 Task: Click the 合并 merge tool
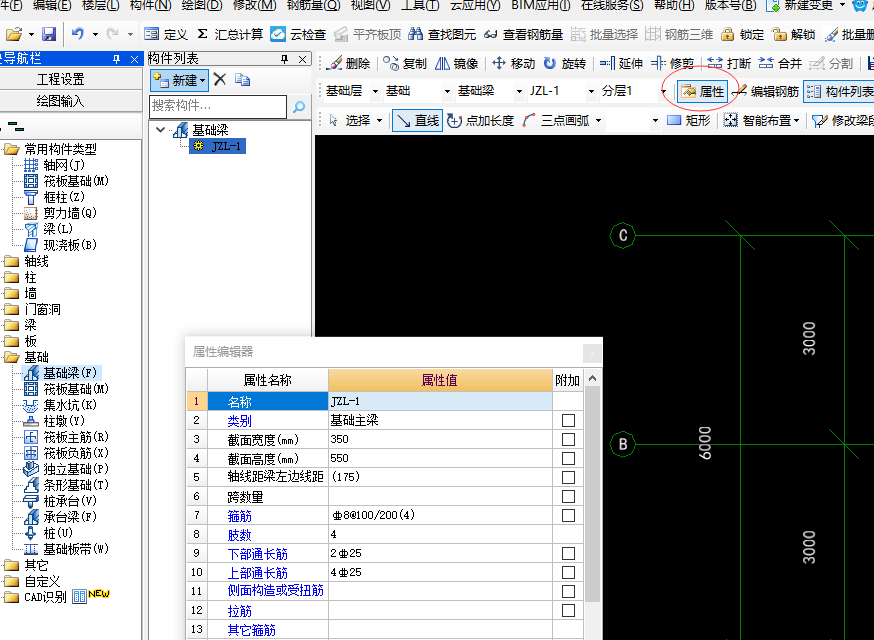pos(780,64)
